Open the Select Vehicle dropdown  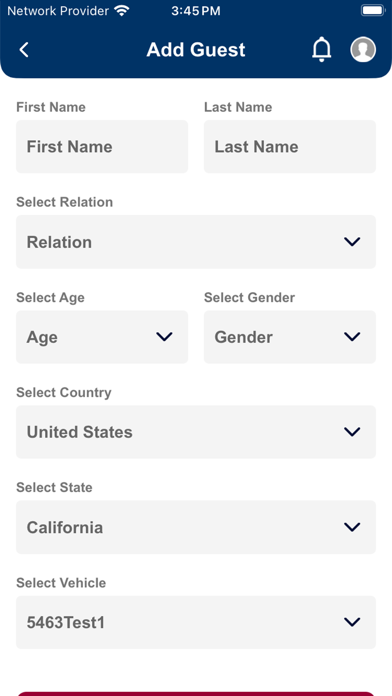(x=196, y=622)
